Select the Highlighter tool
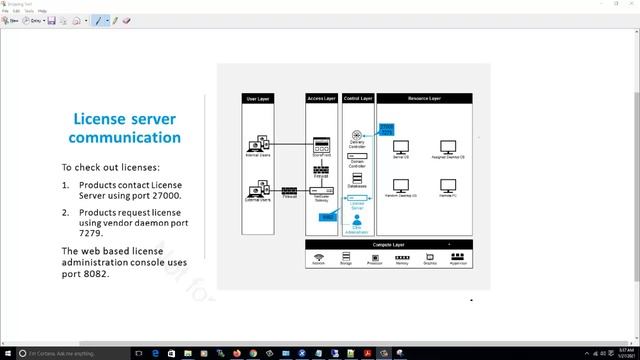 pos(115,20)
